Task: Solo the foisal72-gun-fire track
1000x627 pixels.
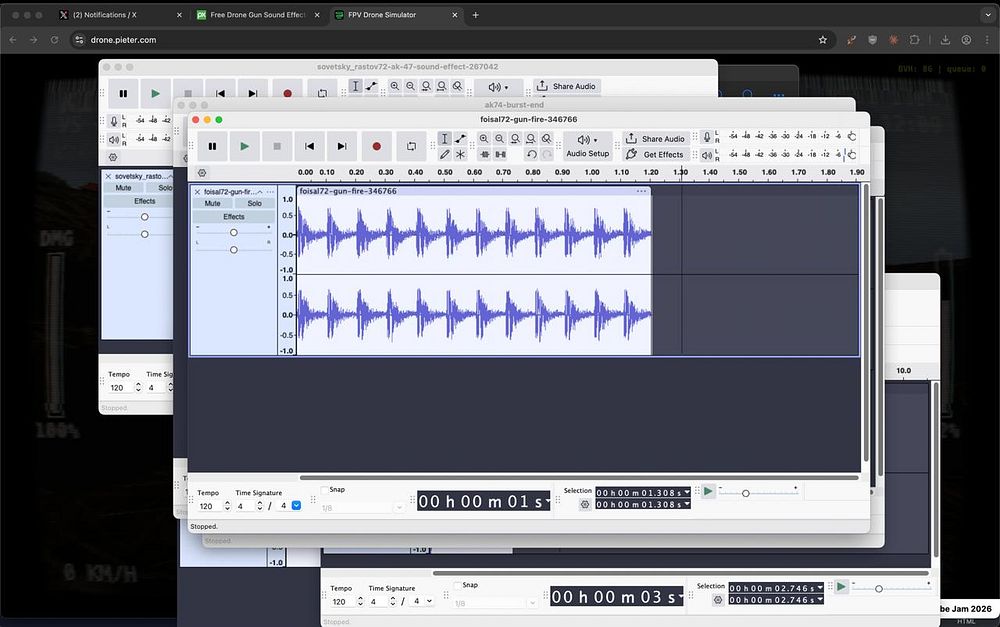Action: click(x=254, y=203)
